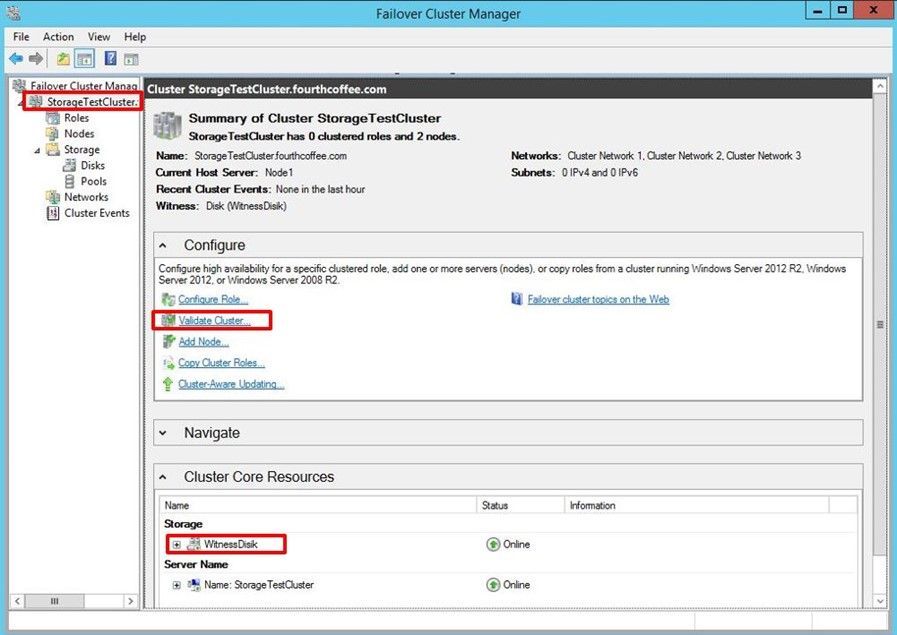Viewport: 897px width, 635px height.
Task: Click Validate Cluster link
Action: [x=215, y=320]
